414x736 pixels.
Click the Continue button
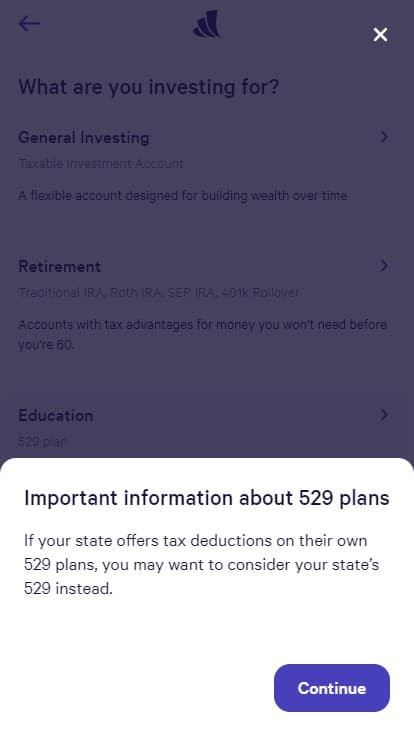pyautogui.click(x=332, y=688)
